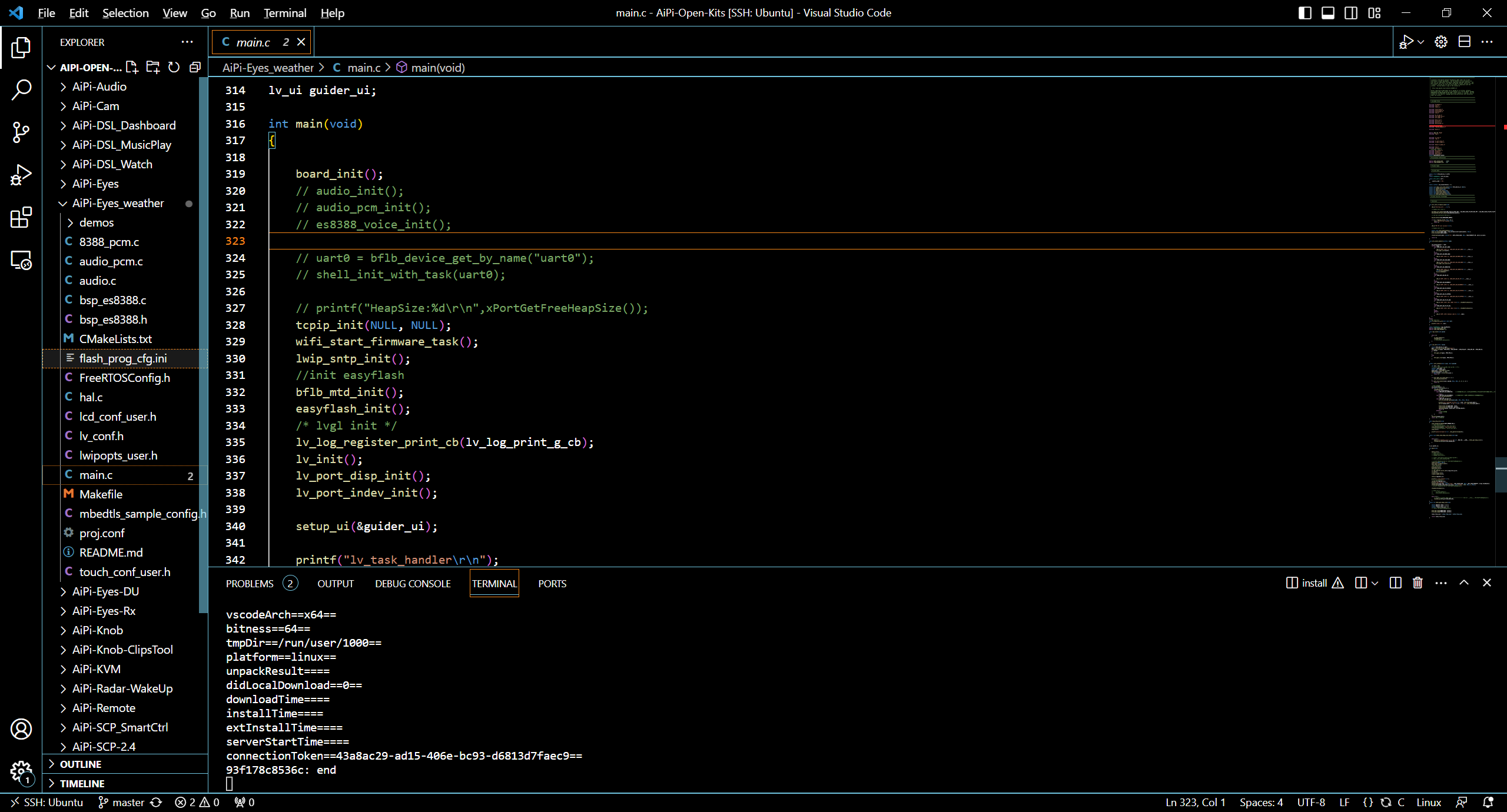Open the Terminal menu
The height and width of the screenshot is (812, 1507).
(285, 13)
